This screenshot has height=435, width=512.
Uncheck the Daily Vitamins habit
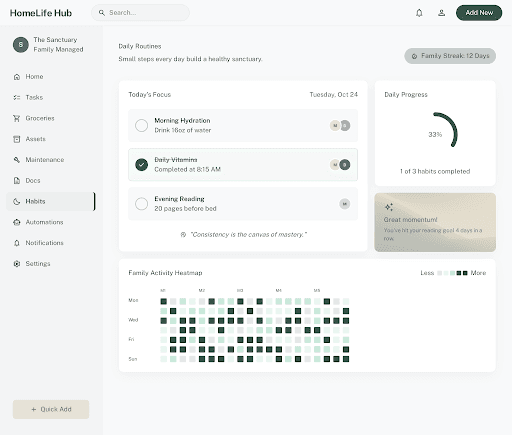pos(141,165)
